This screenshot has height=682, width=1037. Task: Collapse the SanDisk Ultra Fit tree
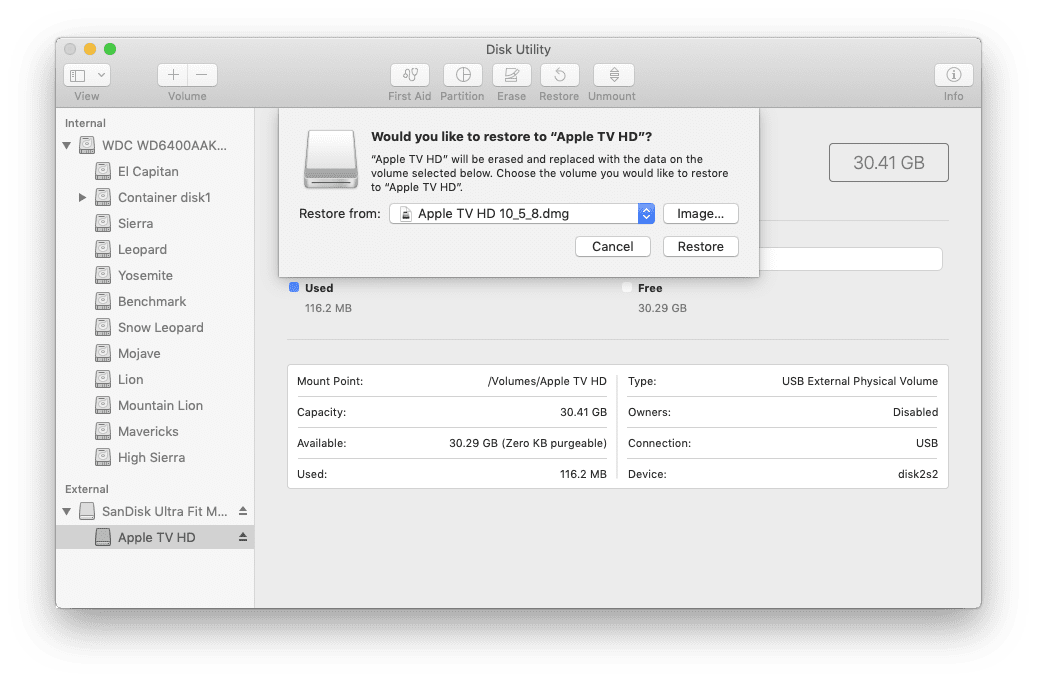[67, 511]
